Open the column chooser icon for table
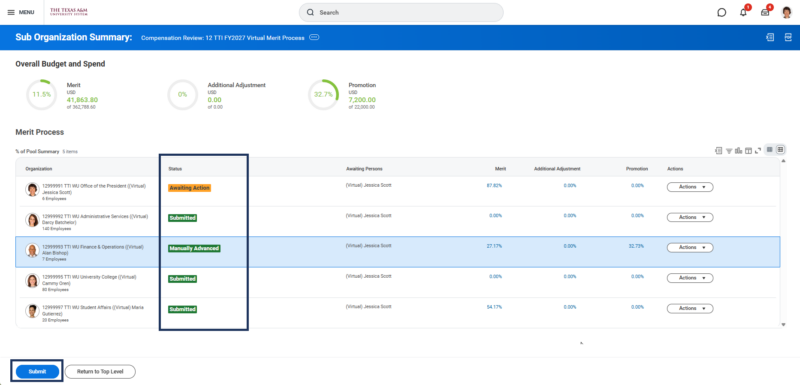 [748, 150]
